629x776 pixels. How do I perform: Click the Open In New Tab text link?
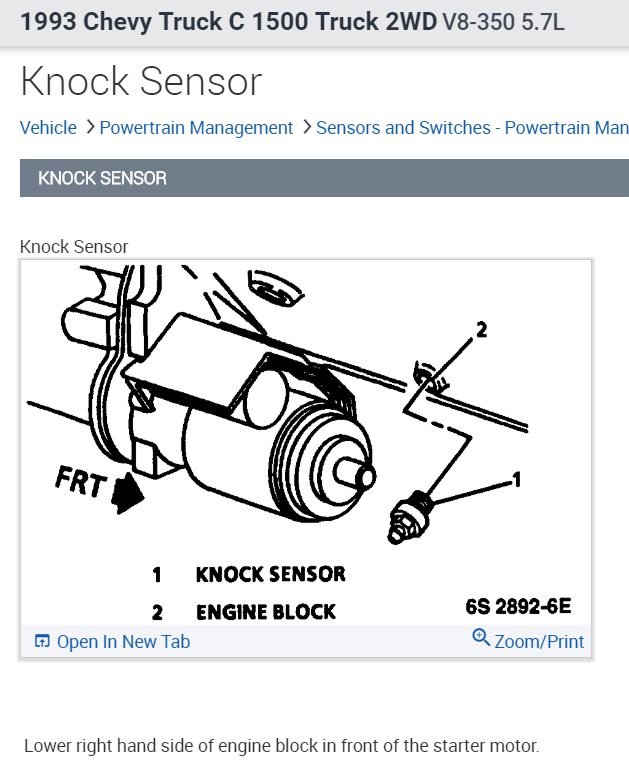(123, 642)
